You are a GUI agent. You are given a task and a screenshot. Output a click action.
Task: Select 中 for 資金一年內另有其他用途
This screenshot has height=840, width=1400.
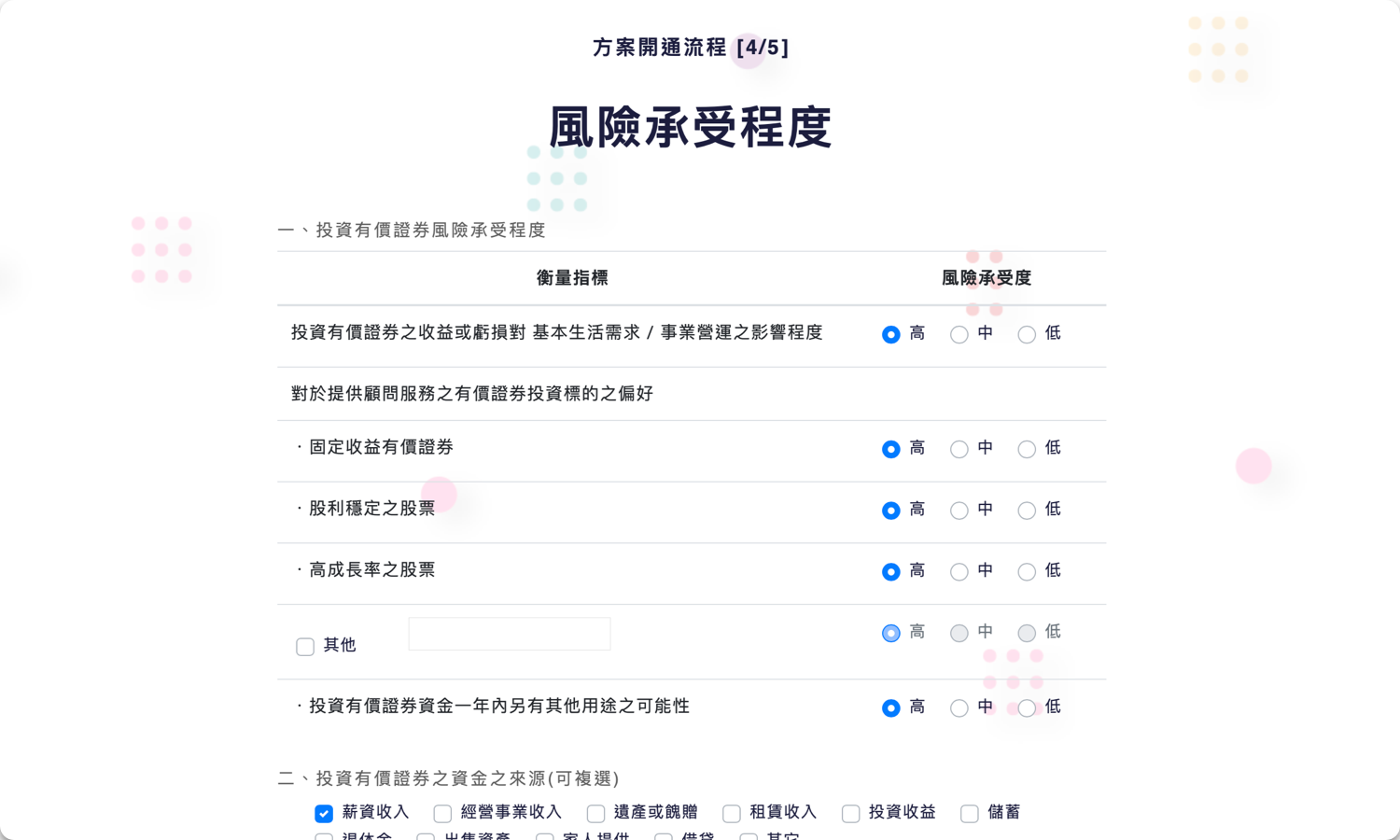(959, 708)
